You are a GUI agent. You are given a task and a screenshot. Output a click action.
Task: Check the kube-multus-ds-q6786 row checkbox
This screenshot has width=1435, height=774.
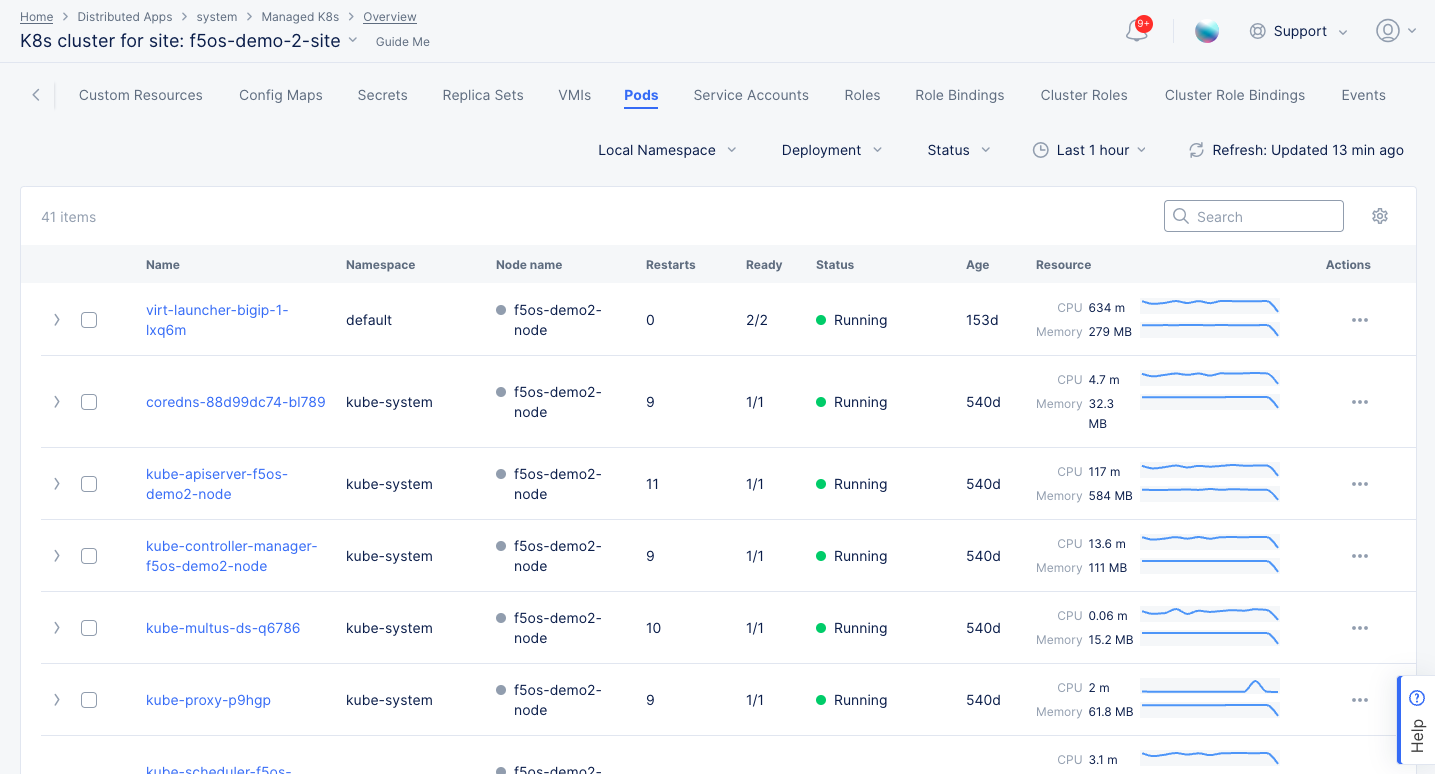89,628
